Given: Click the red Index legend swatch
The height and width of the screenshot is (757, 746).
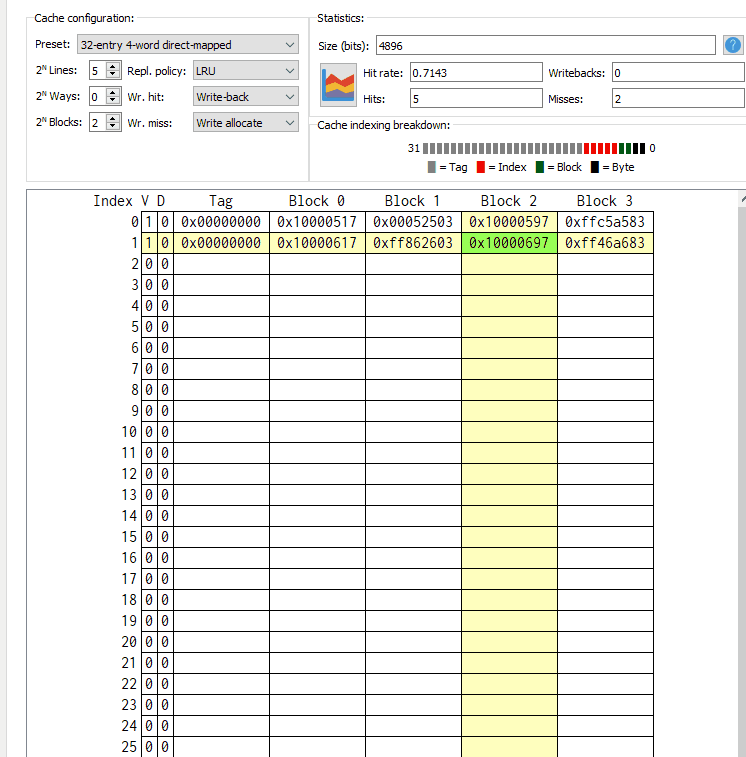Looking at the screenshot, I should click(480, 167).
